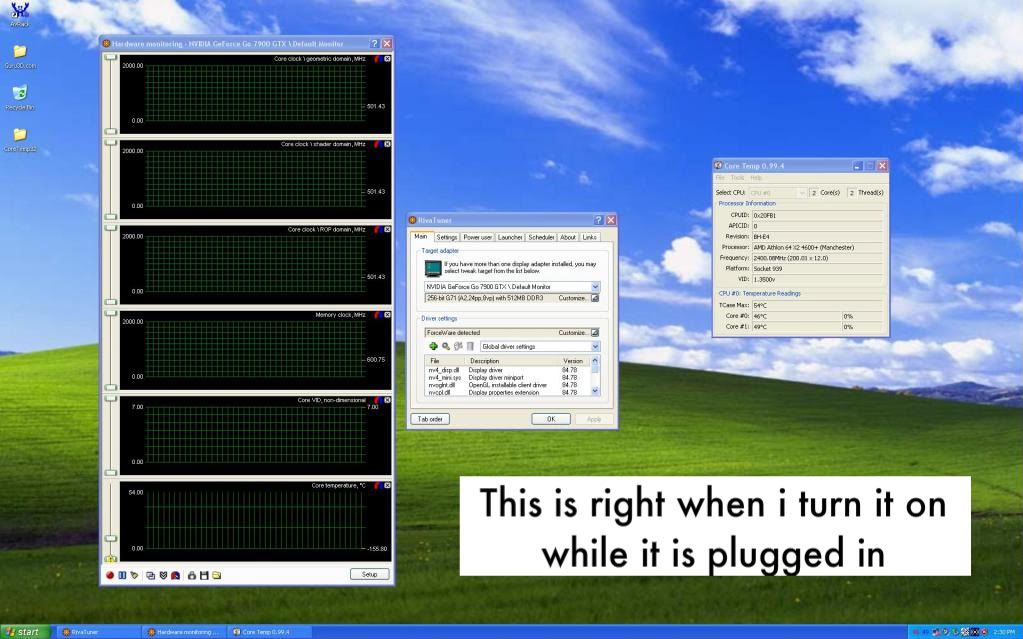Click the red-and-blue icon in bottom monitoring toolbar
The width and height of the screenshot is (1023, 639).
[x=176, y=575]
